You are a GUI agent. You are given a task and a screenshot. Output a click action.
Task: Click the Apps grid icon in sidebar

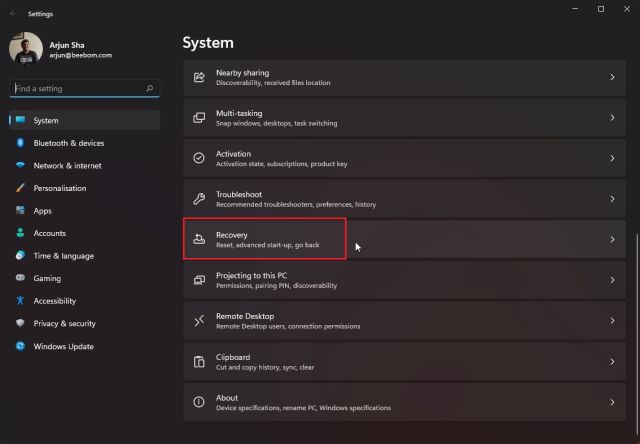pyautogui.click(x=20, y=210)
